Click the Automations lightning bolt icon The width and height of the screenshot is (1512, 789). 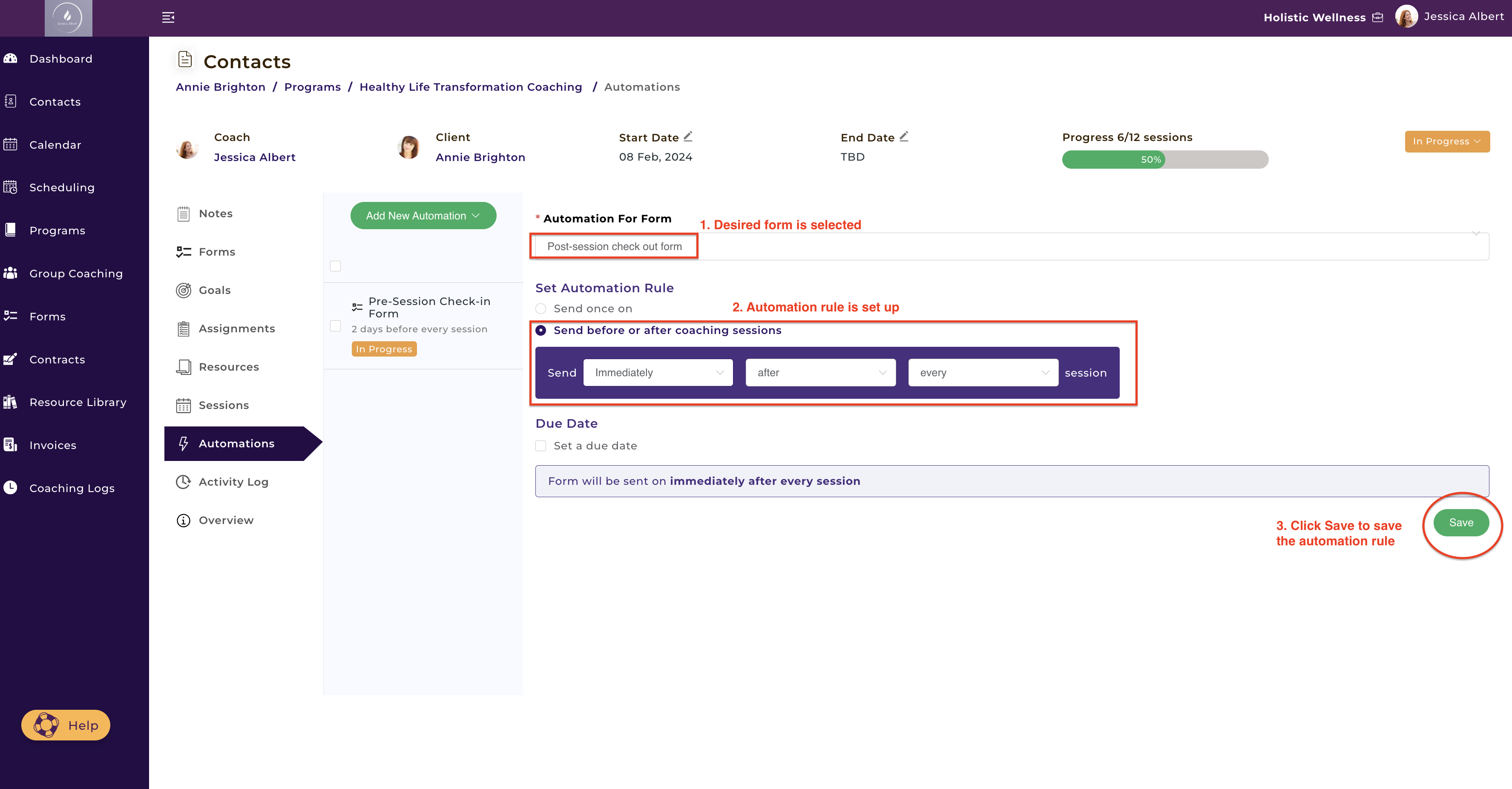pos(184,443)
